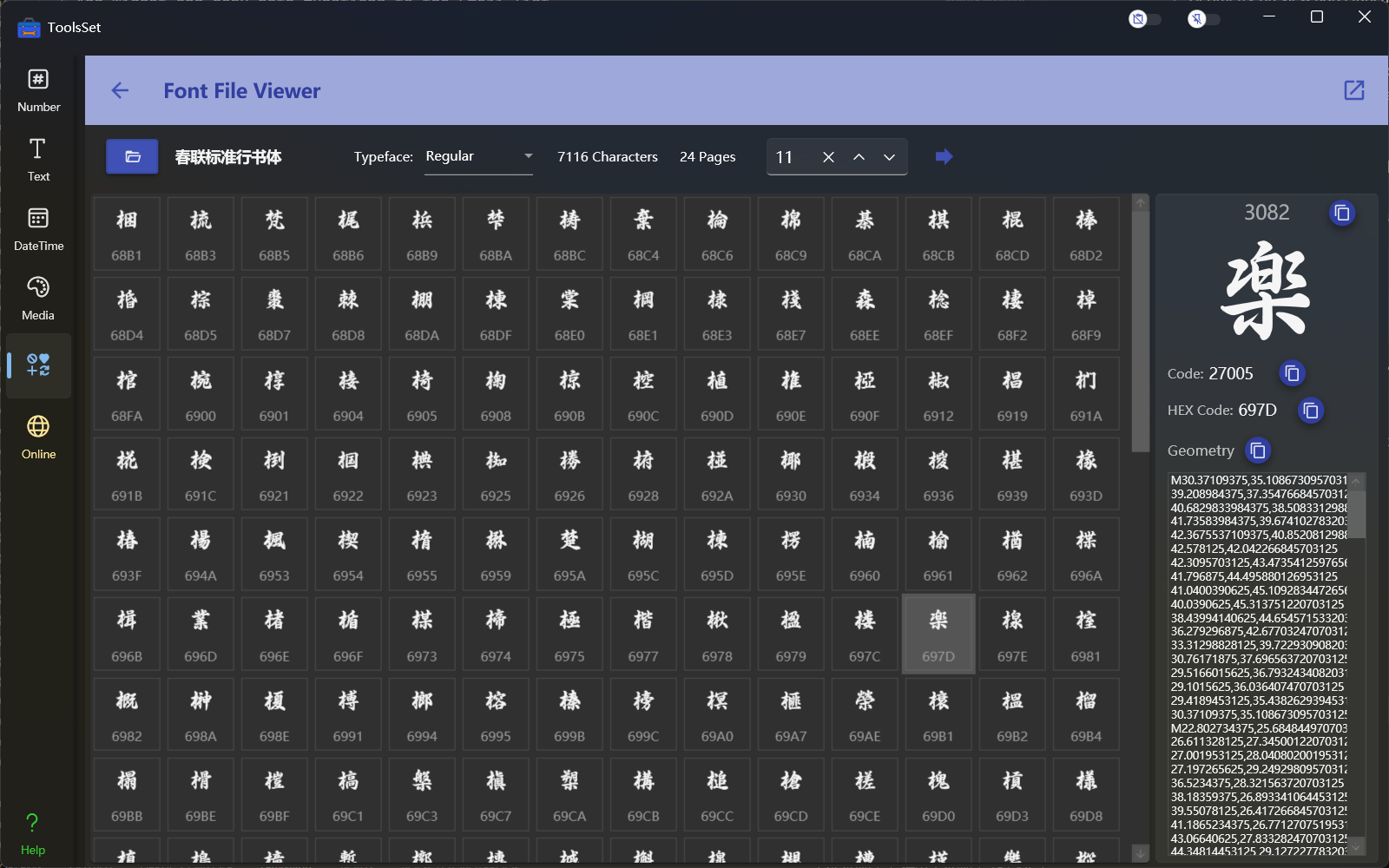Copy the HEX Code 697D

coord(1310,410)
